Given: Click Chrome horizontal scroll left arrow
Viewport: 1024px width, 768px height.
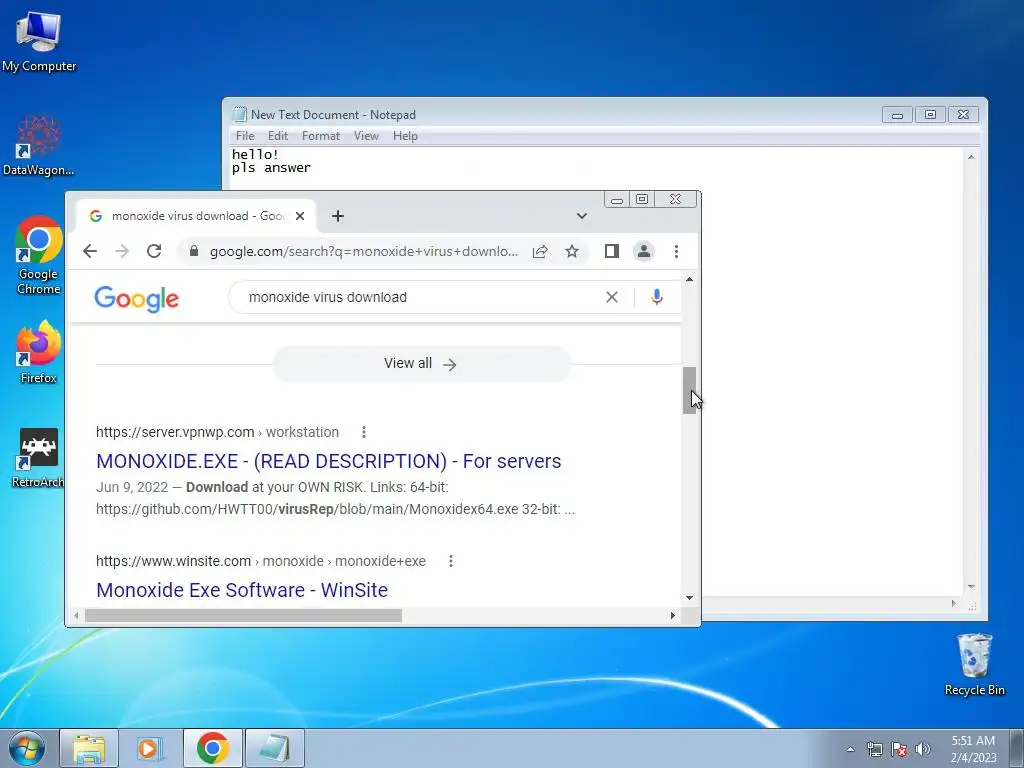Looking at the screenshot, I should pyautogui.click(x=76, y=615).
